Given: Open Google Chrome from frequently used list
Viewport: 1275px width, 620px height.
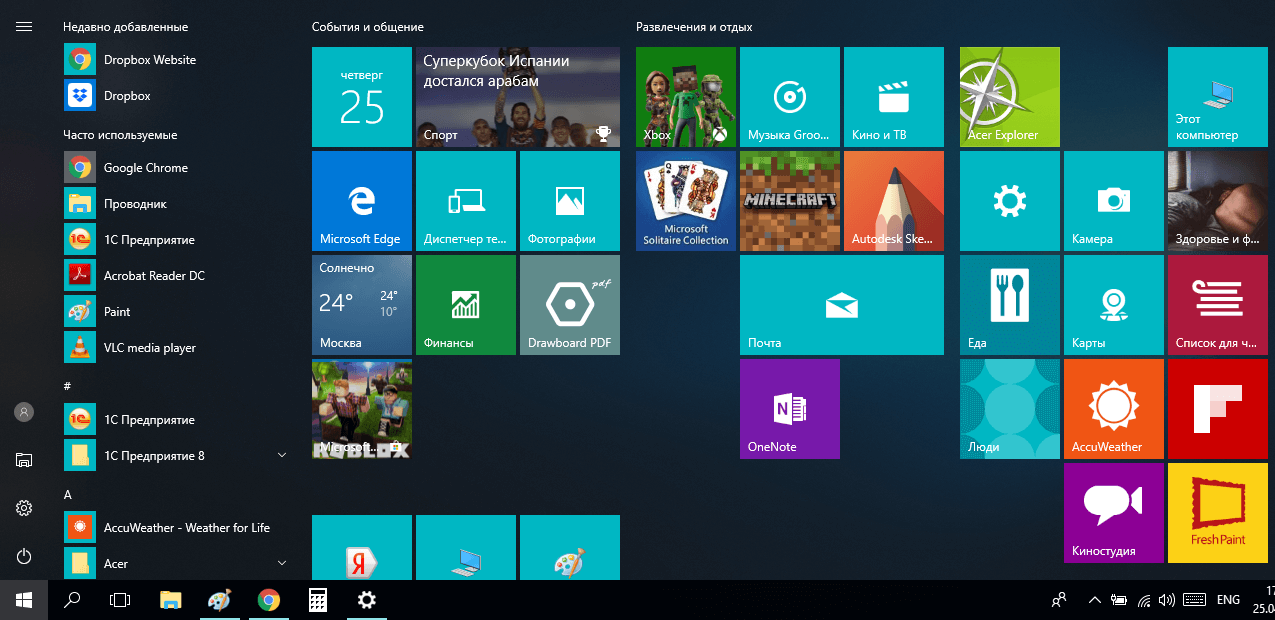Looking at the screenshot, I should click(146, 168).
